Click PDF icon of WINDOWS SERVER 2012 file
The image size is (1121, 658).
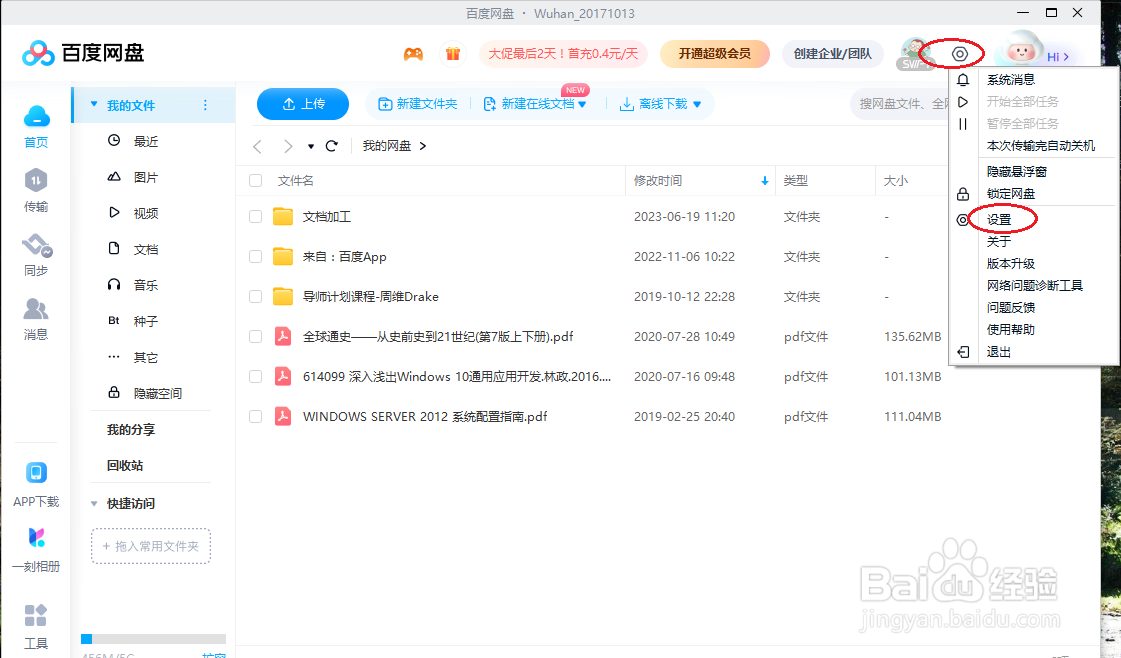pos(283,416)
